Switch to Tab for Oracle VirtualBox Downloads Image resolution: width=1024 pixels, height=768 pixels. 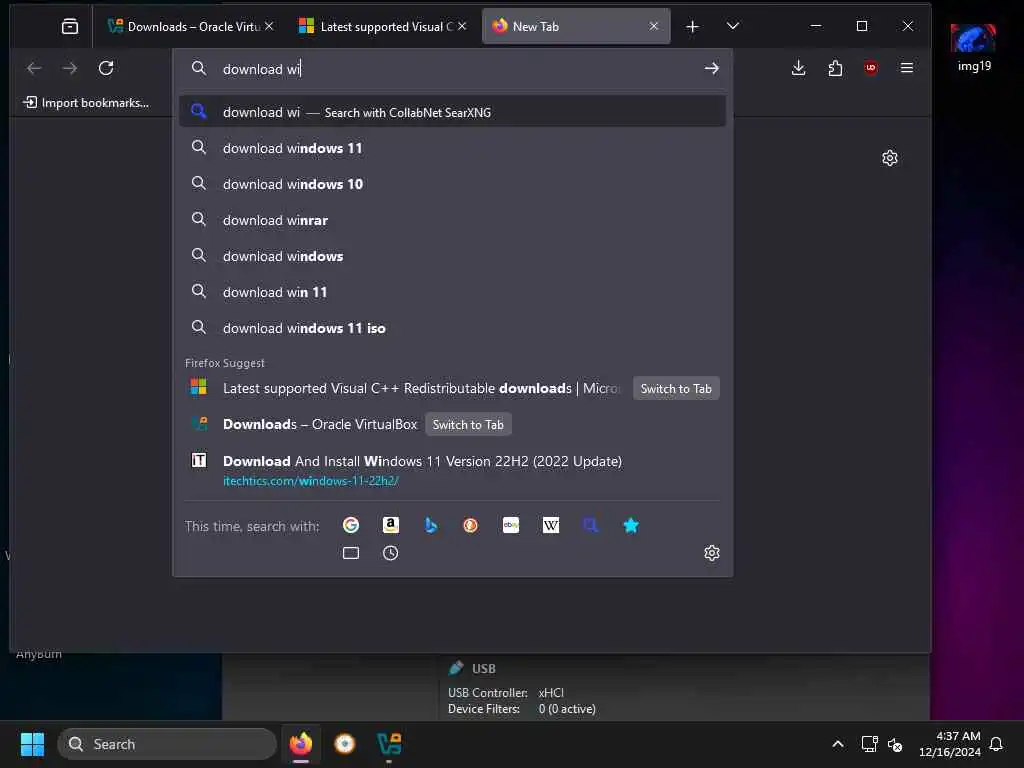point(468,424)
